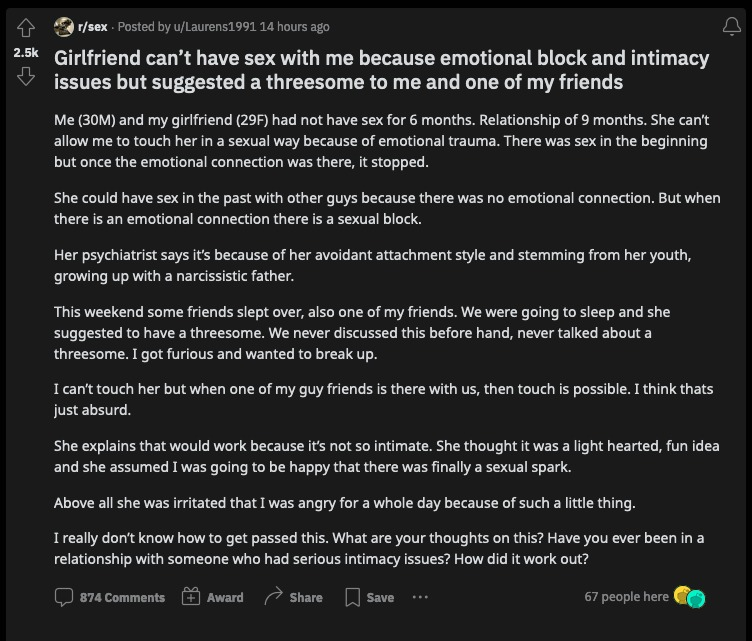Screen dimensions: 752x641
Task: Save the post with the bookmark icon
Action: pos(369,597)
